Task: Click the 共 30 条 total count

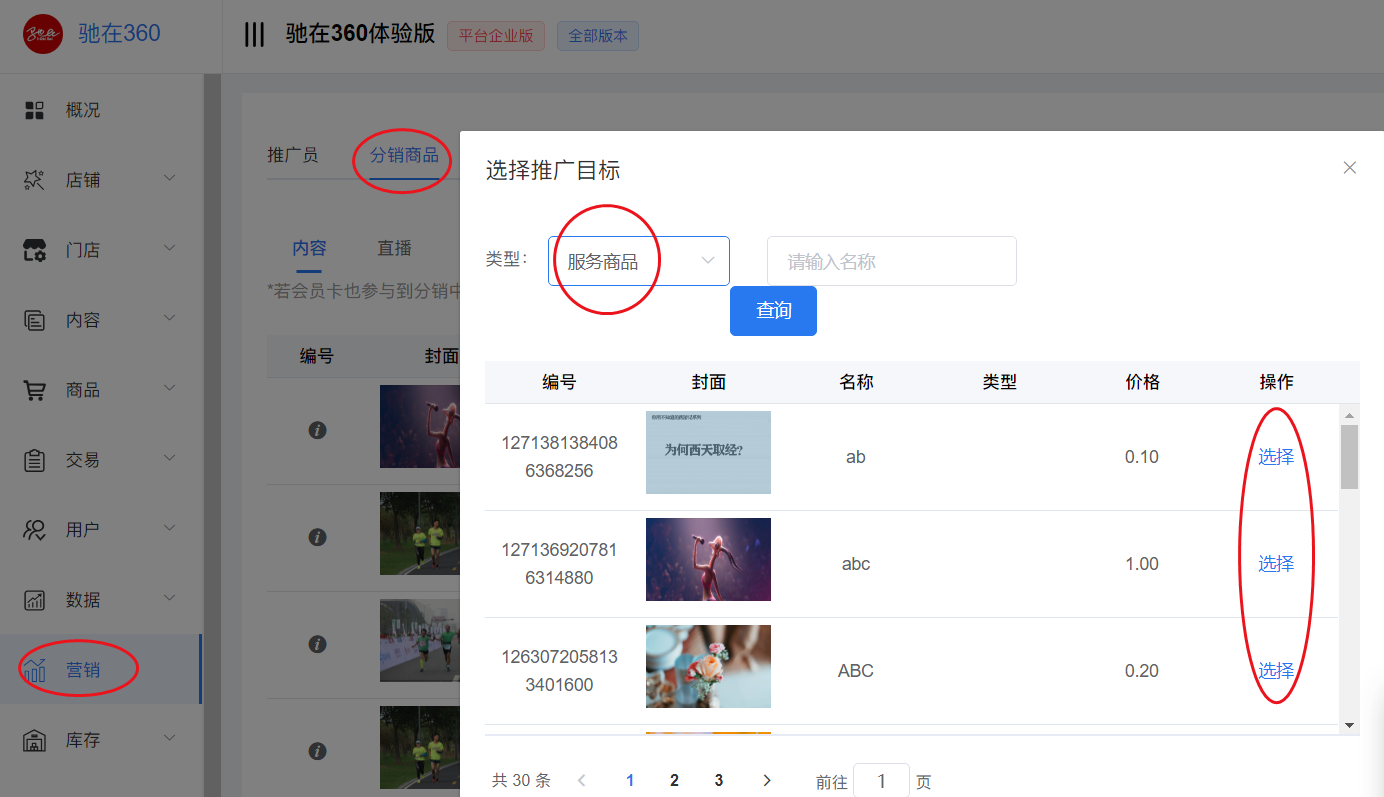Action: pos(521,780)
